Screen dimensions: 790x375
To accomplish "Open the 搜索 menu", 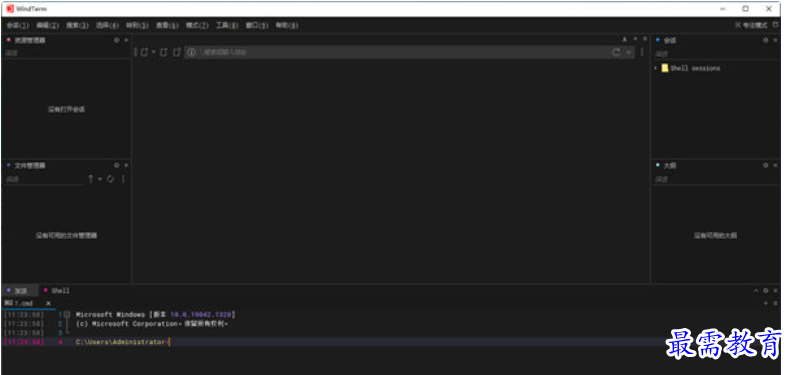I will [x=78, y=25].
